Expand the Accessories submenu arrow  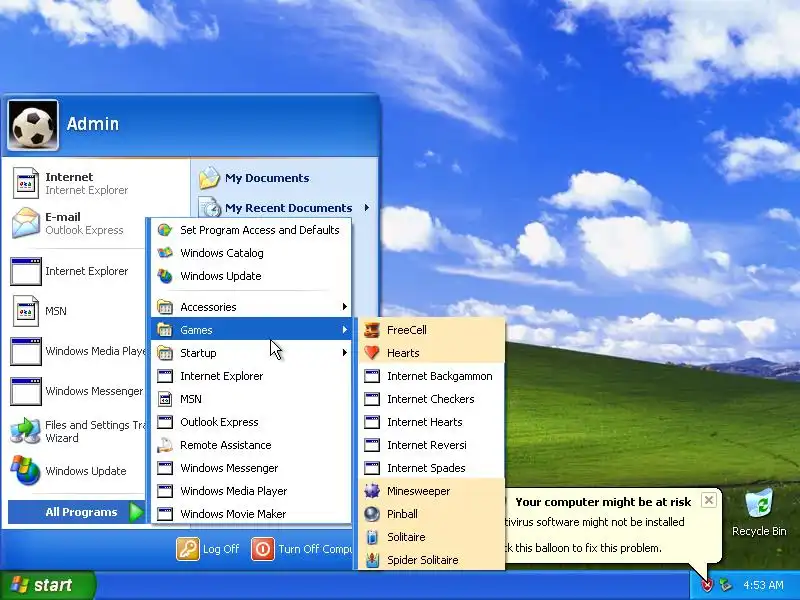(345, 307)
